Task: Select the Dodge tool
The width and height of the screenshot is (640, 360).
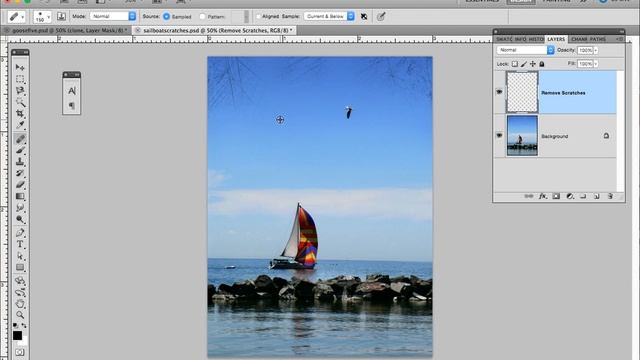Action: [20, 219]
